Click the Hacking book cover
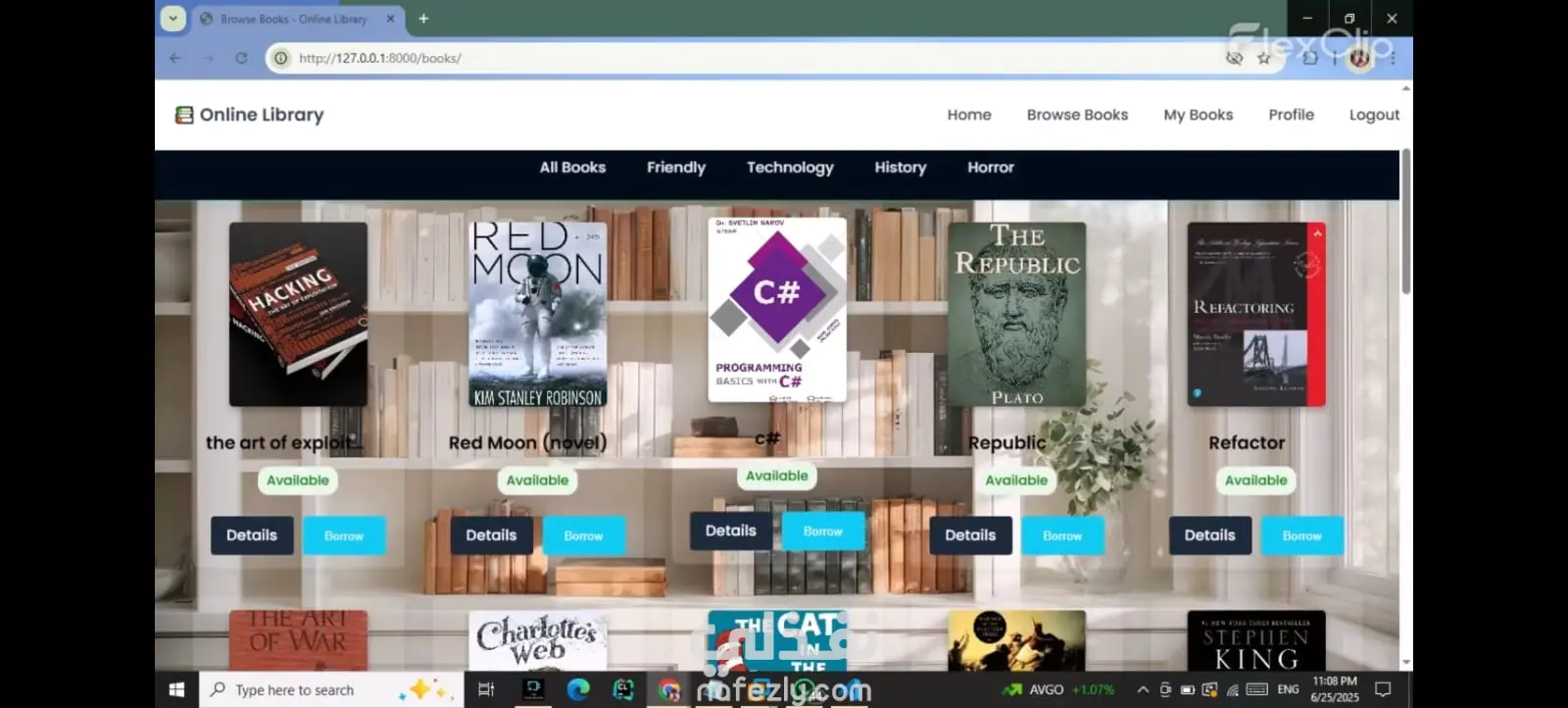This screenshot has height=708, width=1568. coord(298,314)
